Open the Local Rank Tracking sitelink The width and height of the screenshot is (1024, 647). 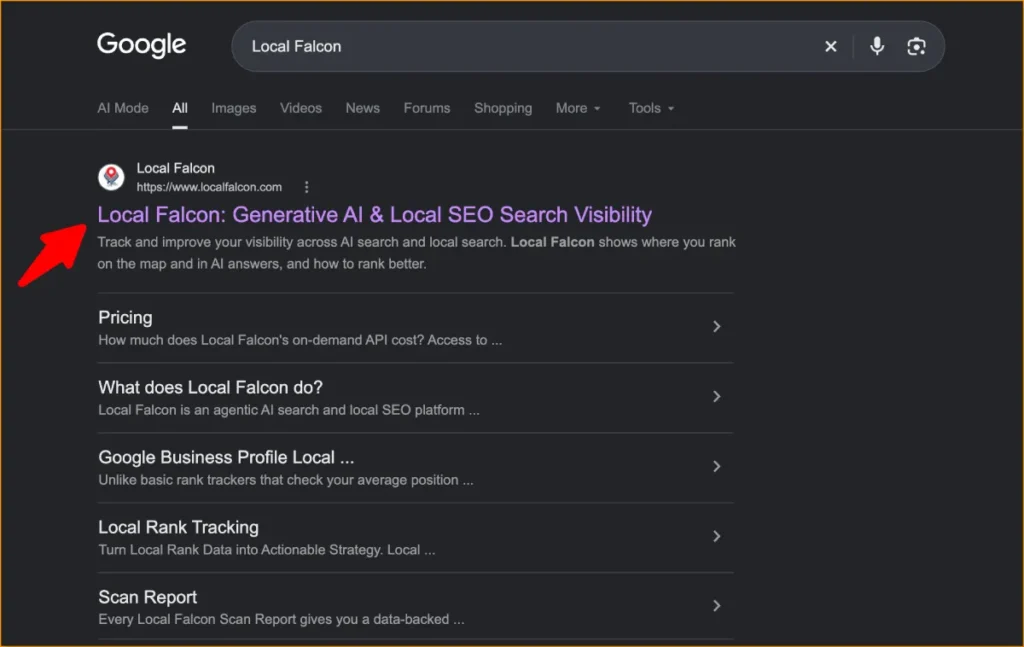[178, 528]
